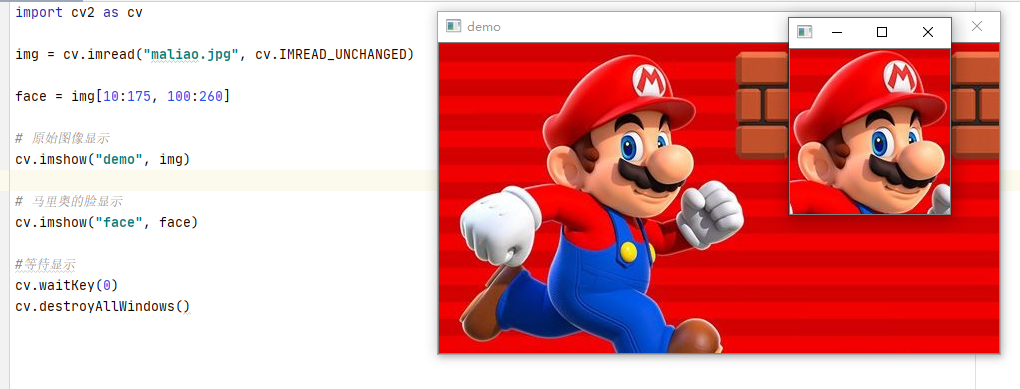Click the cv.imshow("demo", img) line

pyautogui.click(x=103, y=159)
